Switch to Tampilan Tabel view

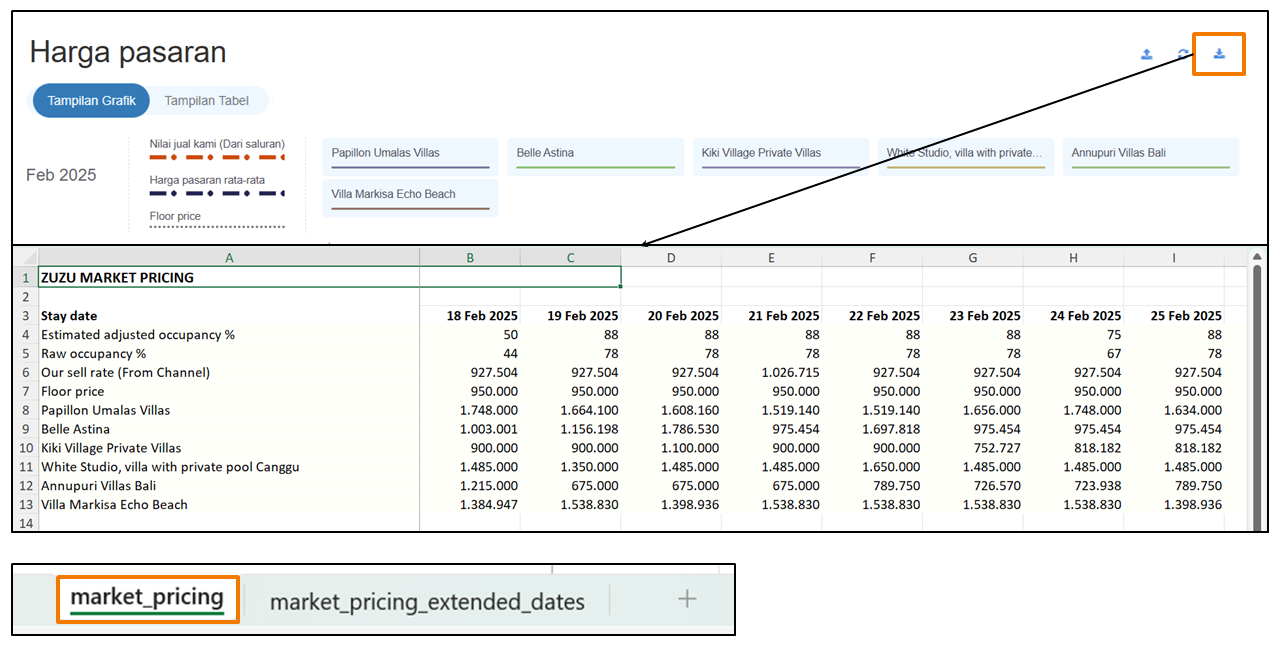tap(206, 101)
